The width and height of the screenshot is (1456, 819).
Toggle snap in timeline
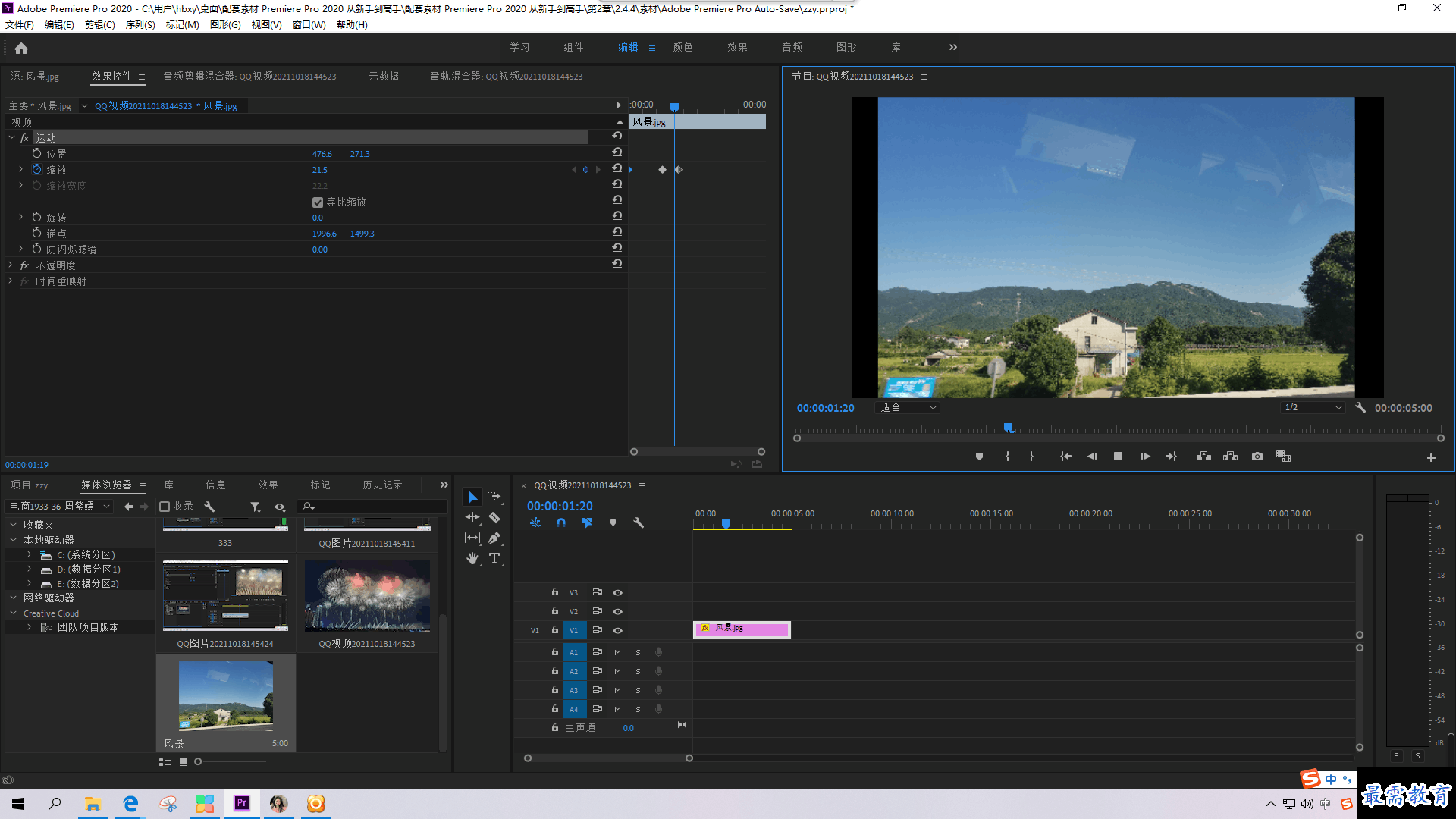pos(561,522)
